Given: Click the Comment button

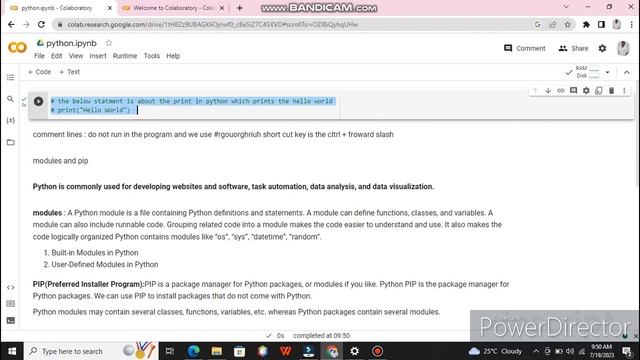Looking at the screenshot, I should (525, 48).
